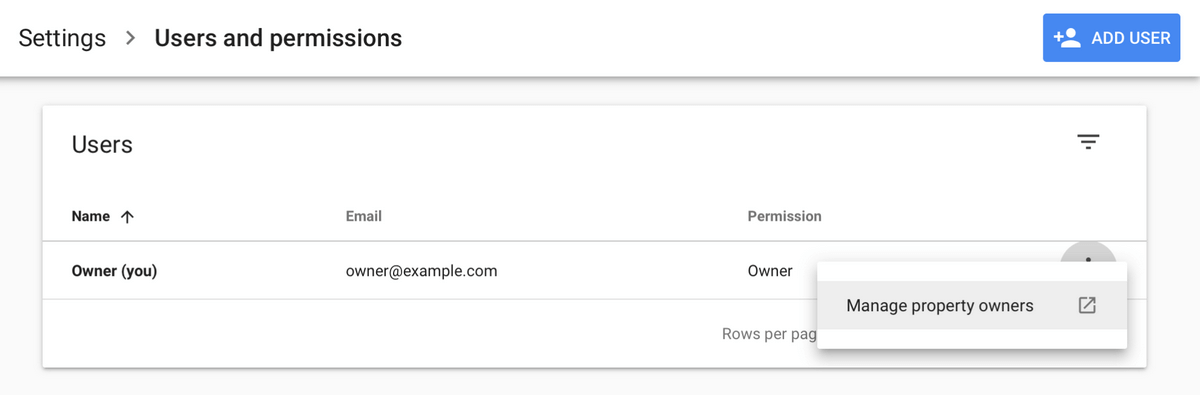Image resolution: width=1200 pixels, height=395 pixels.
Task: Dismiss menu by clicking gray page background
Action: (x=600, y=382)
